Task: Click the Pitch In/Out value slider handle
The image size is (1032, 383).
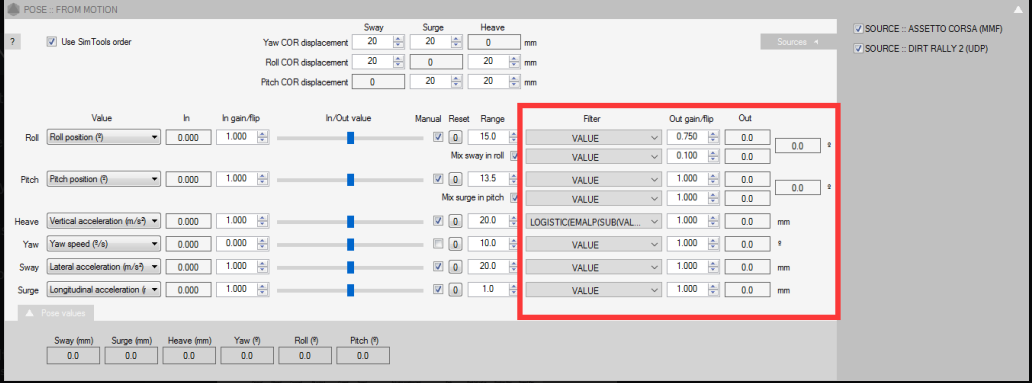Action: 351,180
